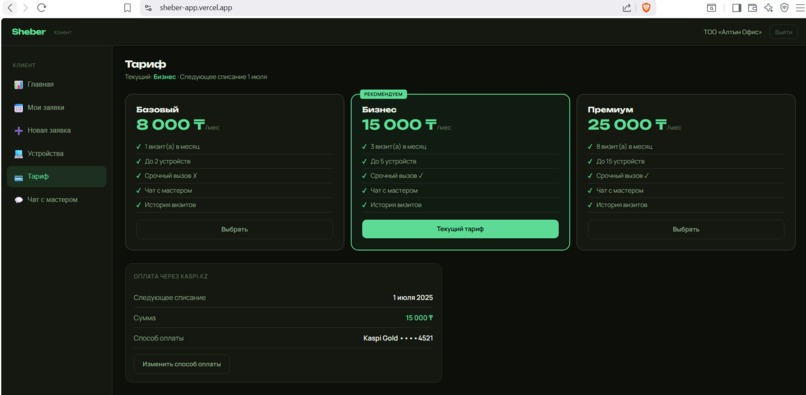The image size is (806, 395).
Task: Open the browser hamburger menu
Action: [799, 8]
